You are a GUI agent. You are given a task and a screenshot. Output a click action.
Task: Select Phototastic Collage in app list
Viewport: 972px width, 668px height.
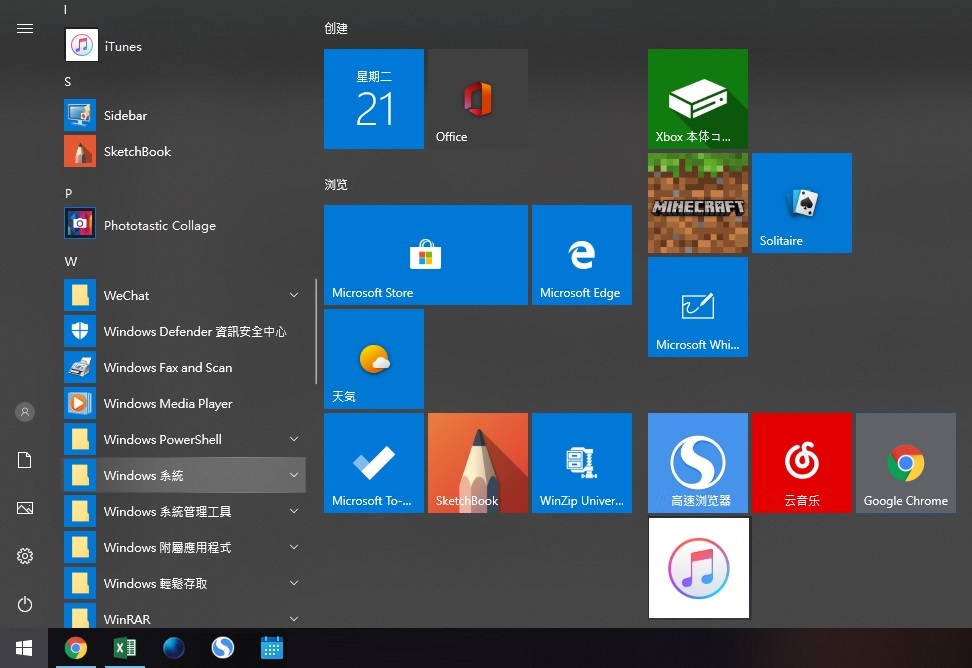click(159, 225)
